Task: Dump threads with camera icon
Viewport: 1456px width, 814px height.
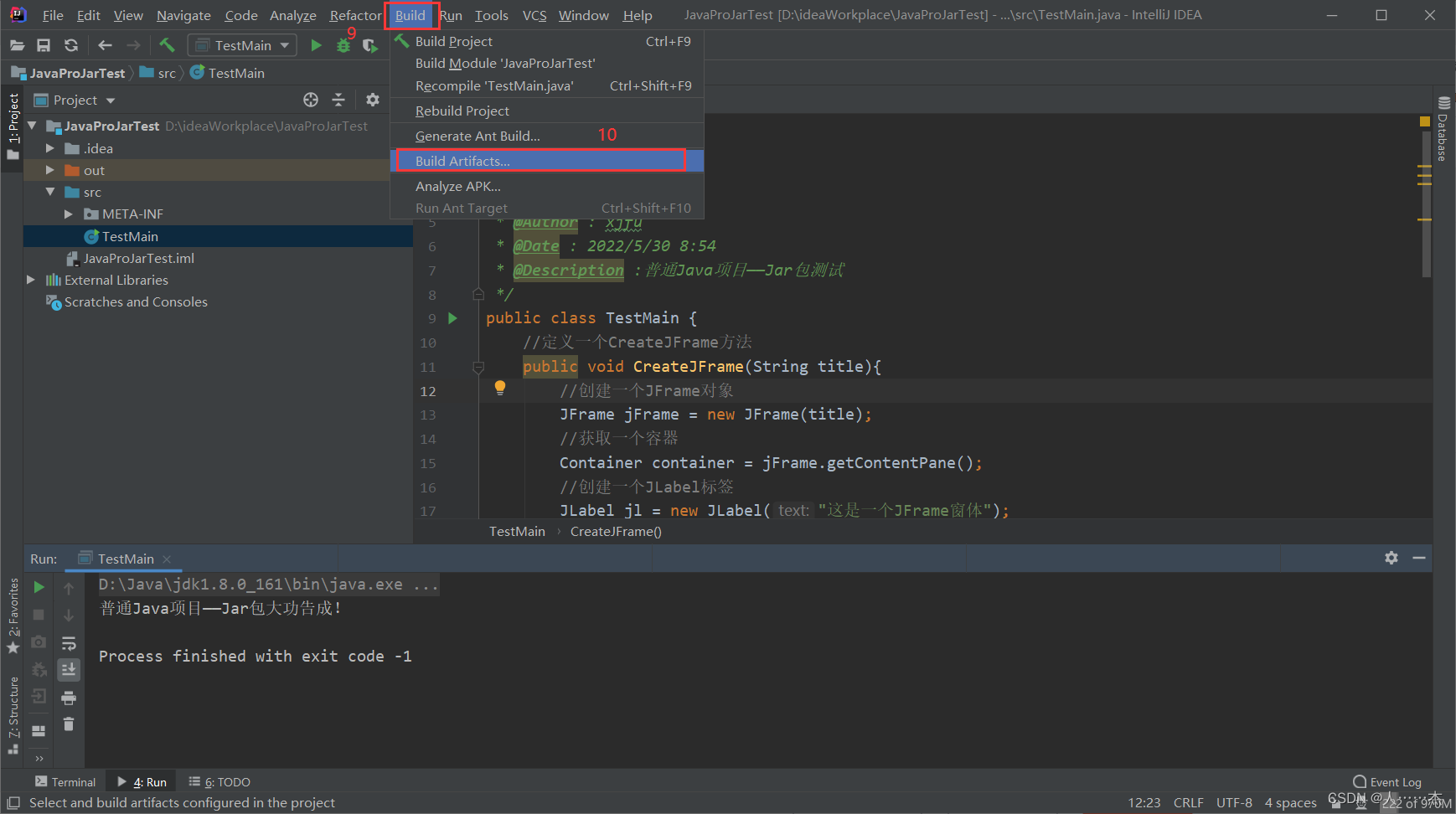Action: (39, 642)
